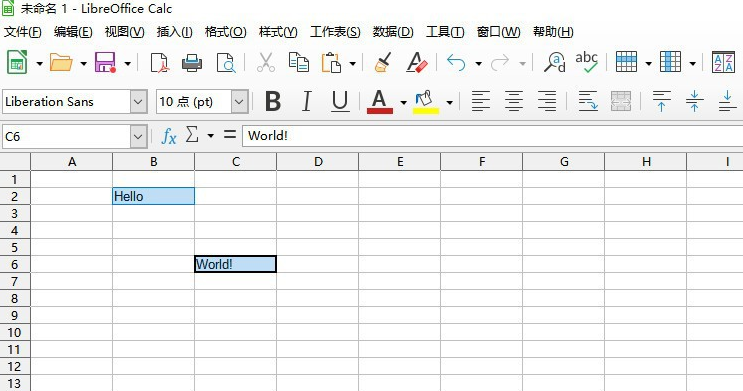Copy the selection with the Copy icon

point(299,63)
